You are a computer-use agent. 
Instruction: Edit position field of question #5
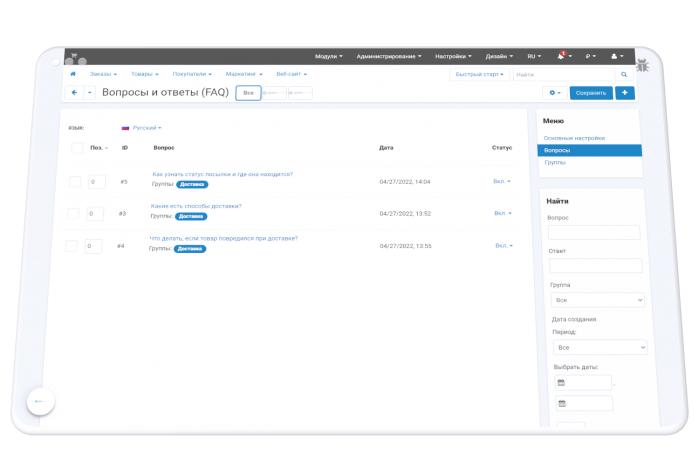coord(96,182)
